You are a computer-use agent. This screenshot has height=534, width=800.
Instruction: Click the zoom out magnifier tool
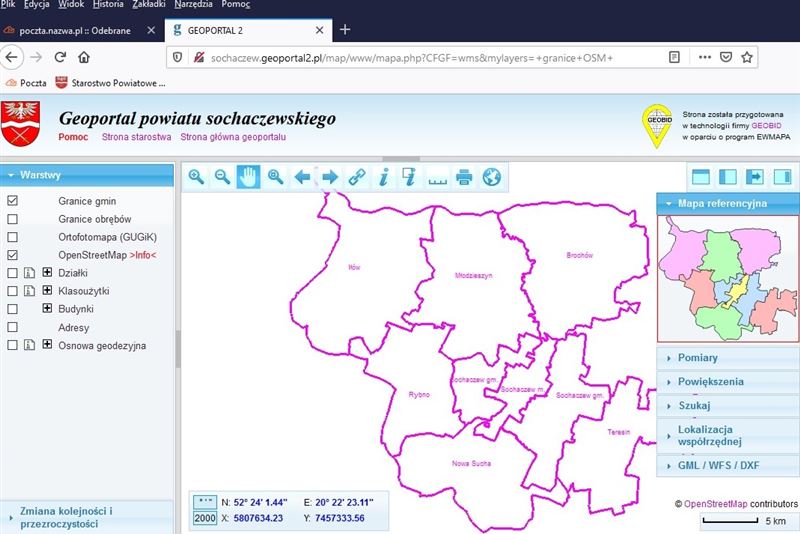223,177
